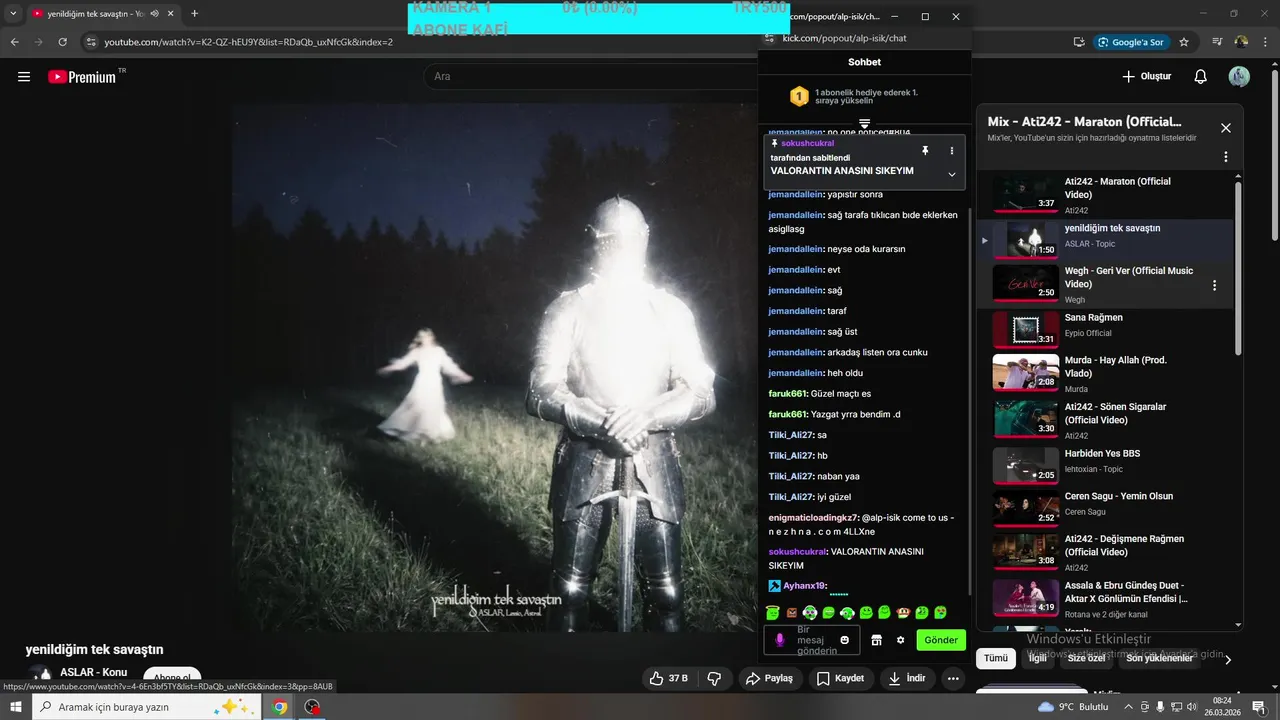Click purple microphone icon in chat input
The width and height of the screenshot is (1280, 720).
(x=780, y=640)
